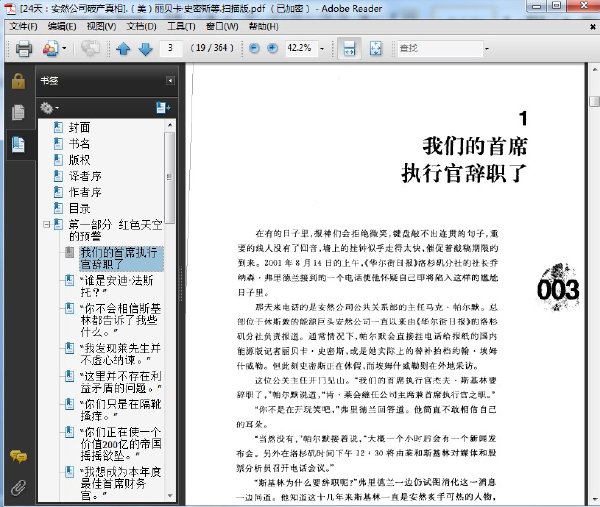600x507 pixels.
Task: Click the zoom percentage field 42.2%
Action: point(301,48)
